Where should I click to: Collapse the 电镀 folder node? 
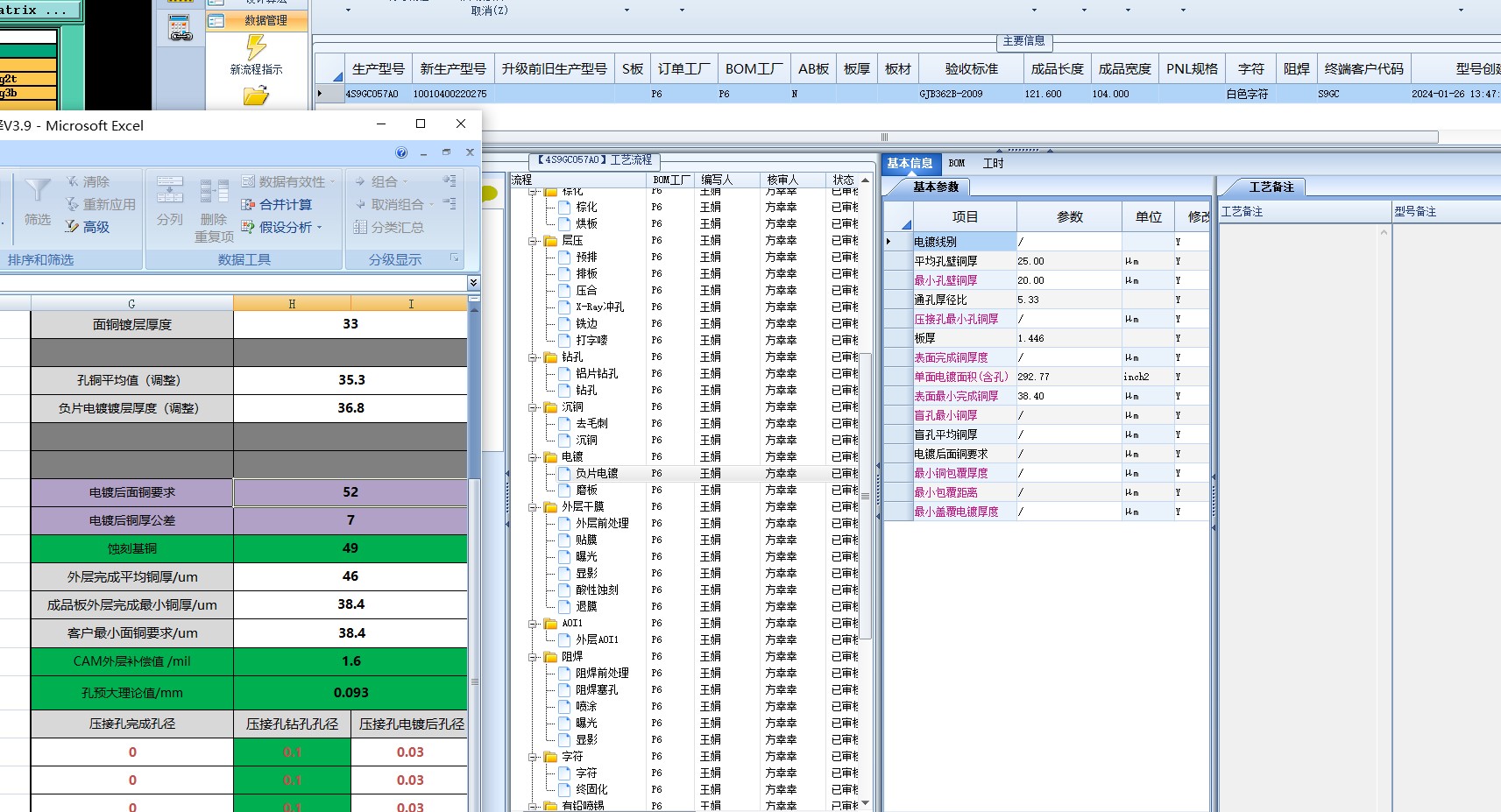coord(533,457)
